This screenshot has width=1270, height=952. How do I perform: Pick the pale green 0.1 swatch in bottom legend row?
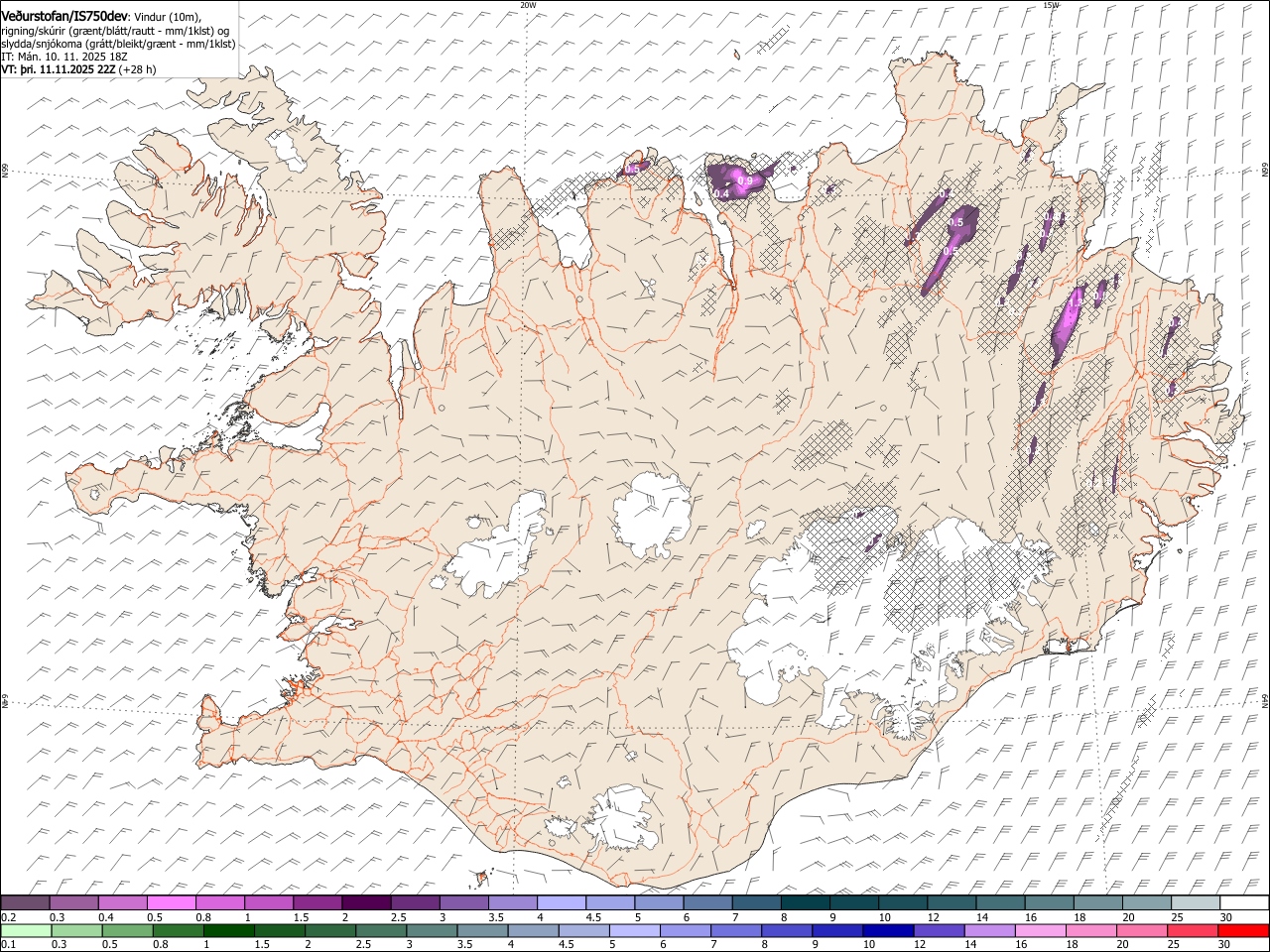tap(26, 930)
